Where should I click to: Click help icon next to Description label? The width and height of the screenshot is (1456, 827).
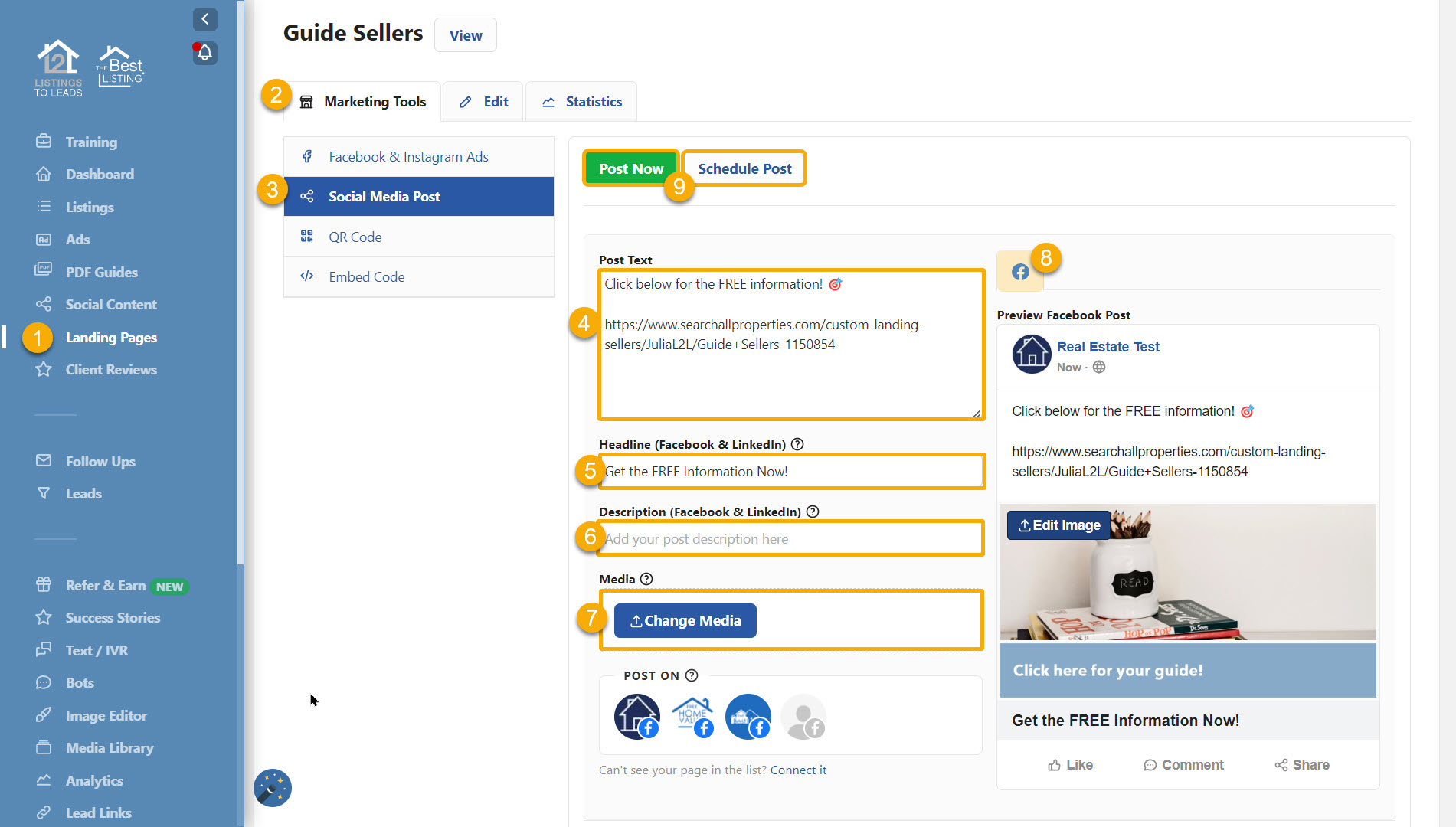[813, 512]
